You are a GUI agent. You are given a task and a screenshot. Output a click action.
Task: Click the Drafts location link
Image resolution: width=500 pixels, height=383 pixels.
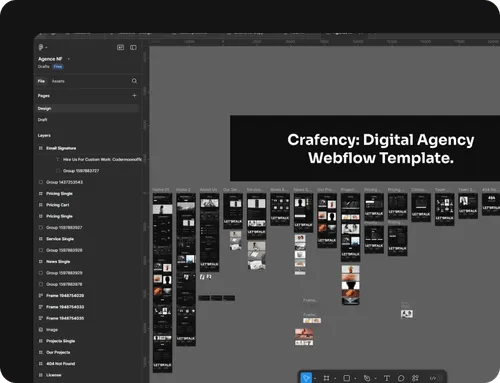pos(43,67)
